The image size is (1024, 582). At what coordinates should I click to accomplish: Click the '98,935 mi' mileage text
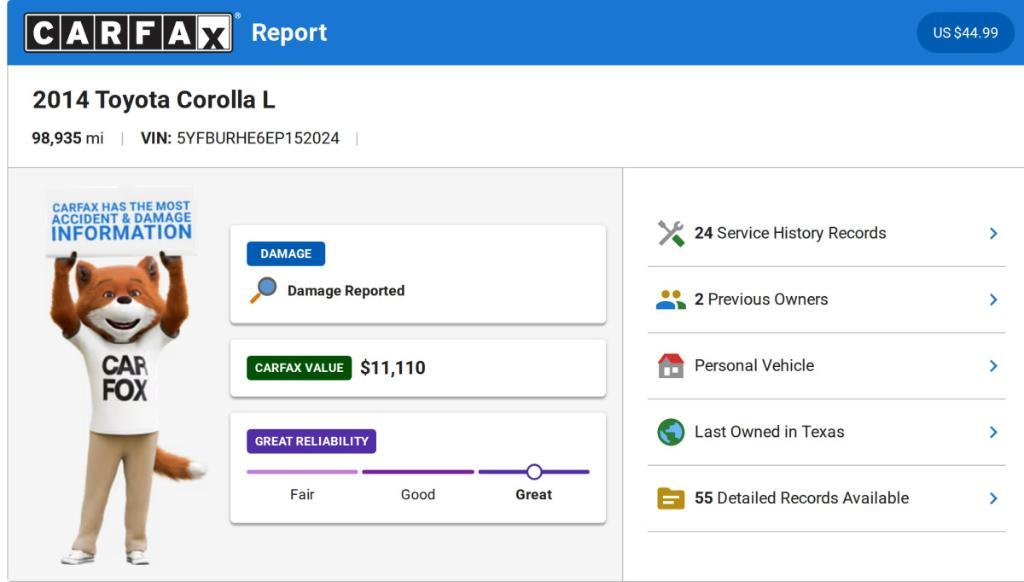point(68,138)
